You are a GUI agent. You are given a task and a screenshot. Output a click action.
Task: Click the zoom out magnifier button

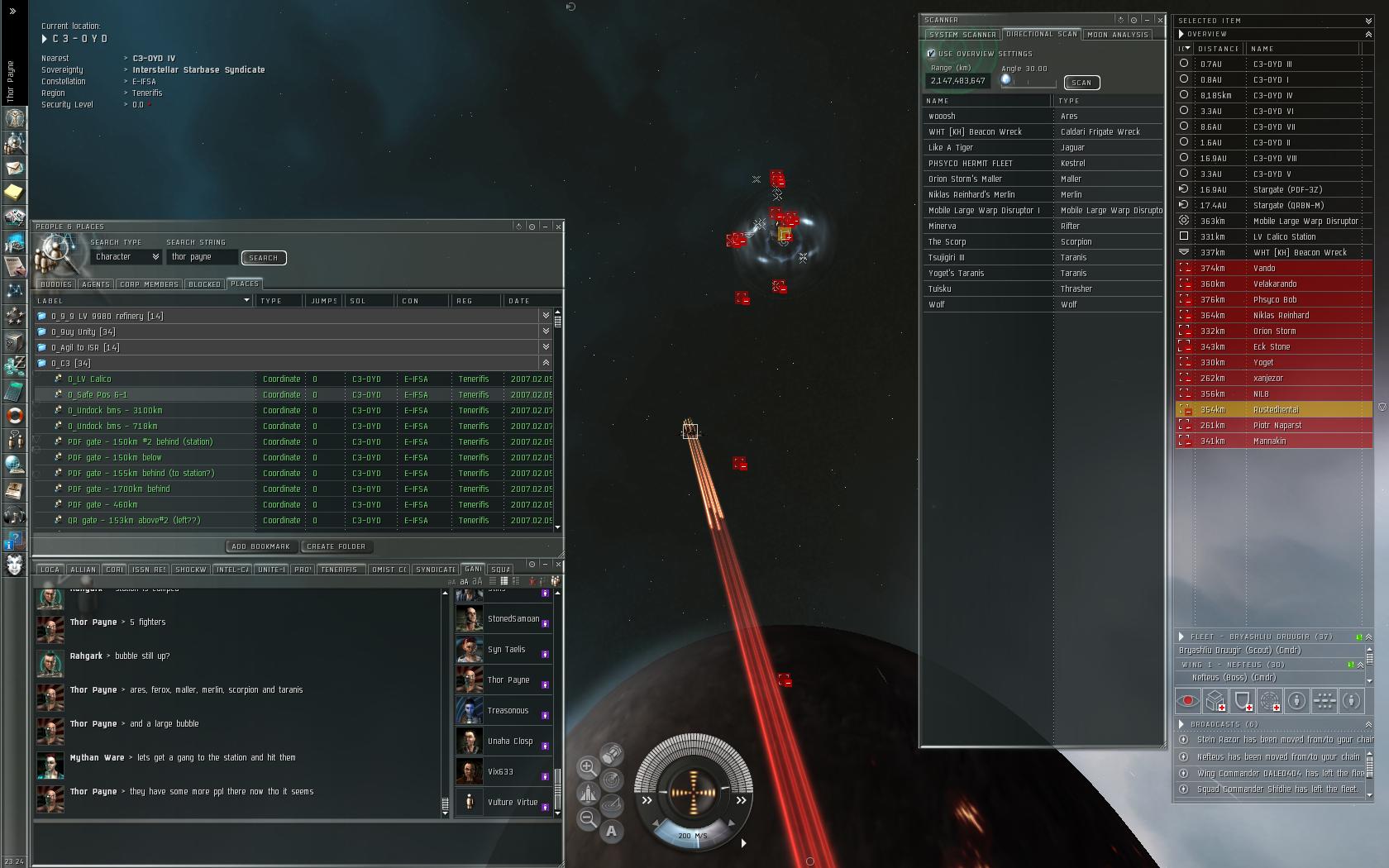(x=588, y=818)
